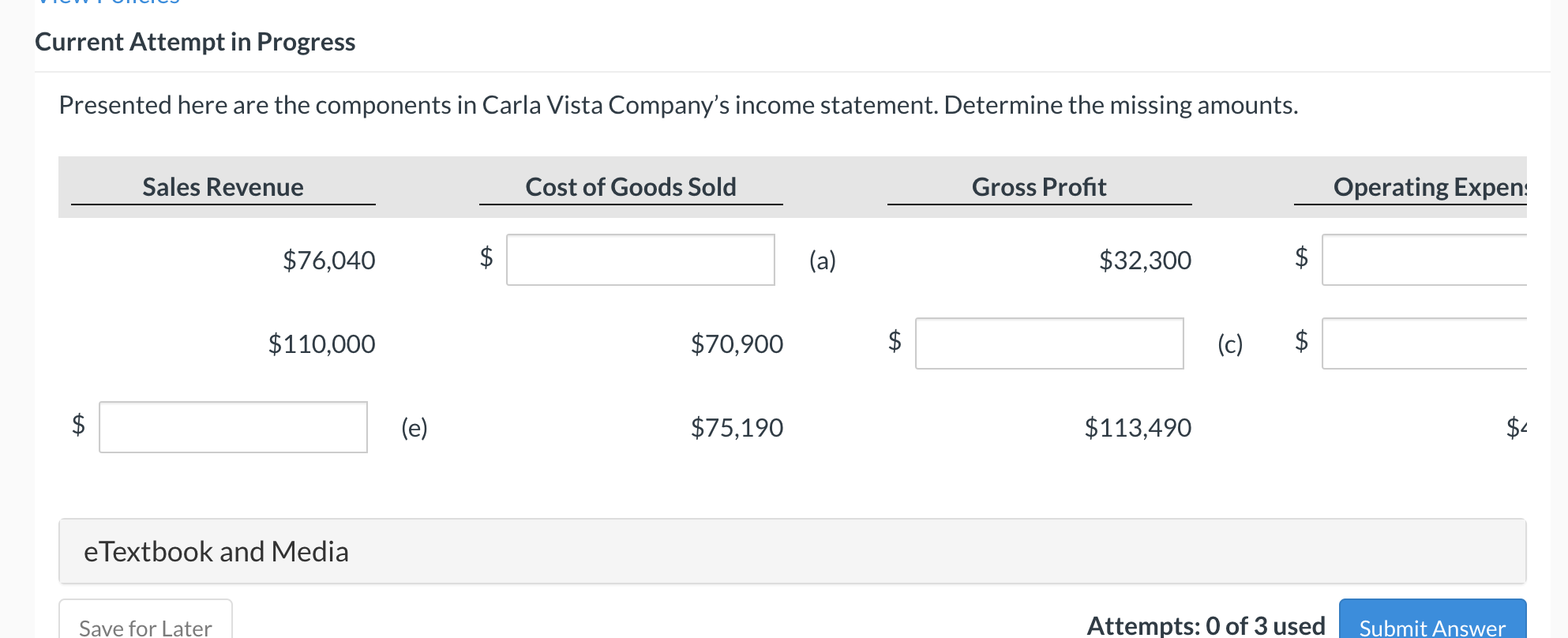Click the $110,000 sales revenue value
Viewport: 1568px width, 638px height.
click(x=321, y=343)
